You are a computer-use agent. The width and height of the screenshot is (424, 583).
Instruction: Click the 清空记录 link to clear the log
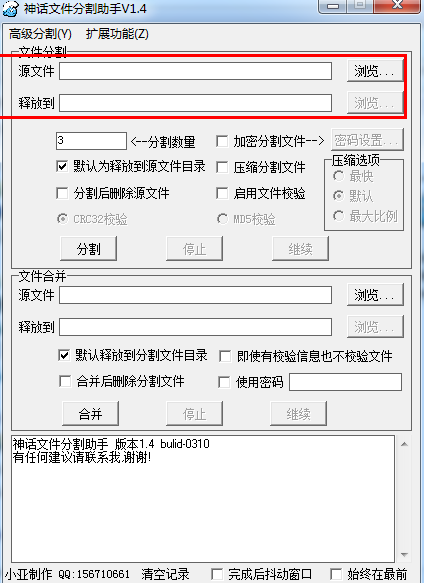coord(165,574)
